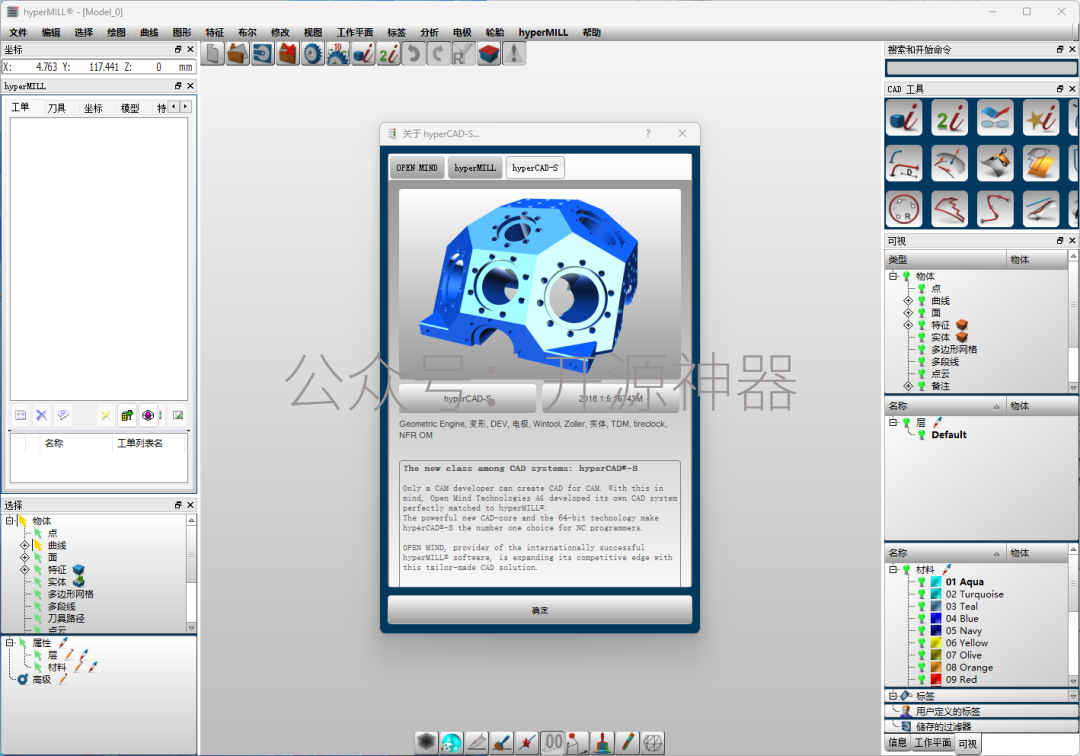The width and height of the screenshot is (1080, 756).
Task: Toggle visibility bulb for 多段线 in the 可视 panel
Action: point(922,361)
